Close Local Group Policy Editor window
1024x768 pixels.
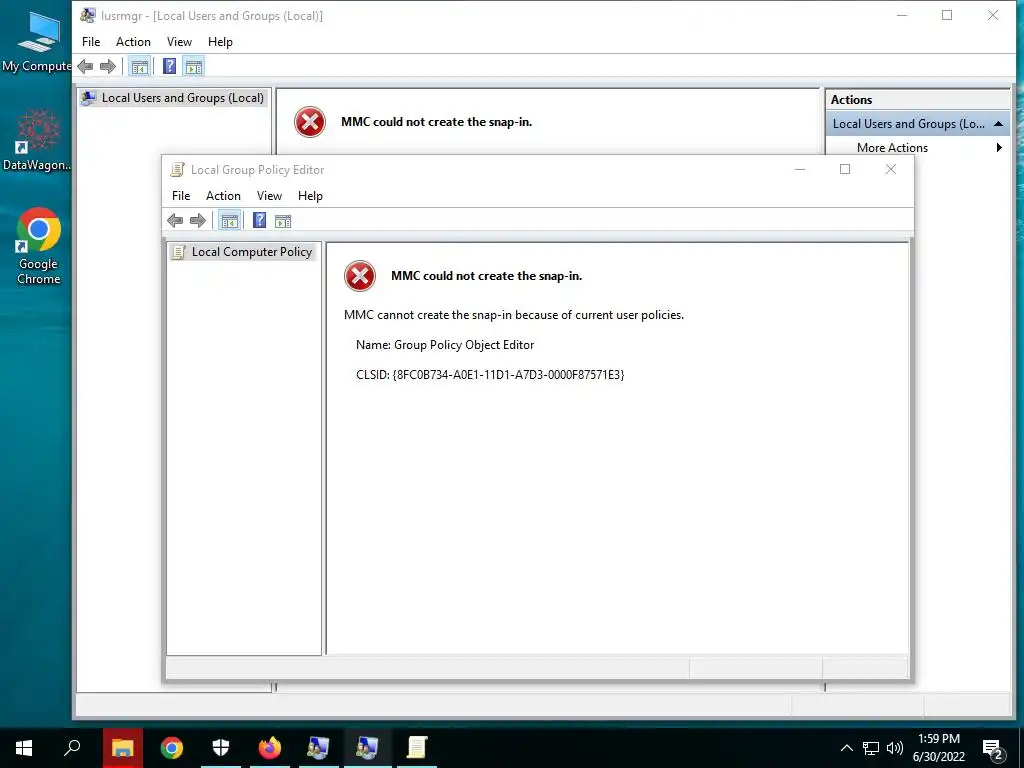tap(891, 170)
